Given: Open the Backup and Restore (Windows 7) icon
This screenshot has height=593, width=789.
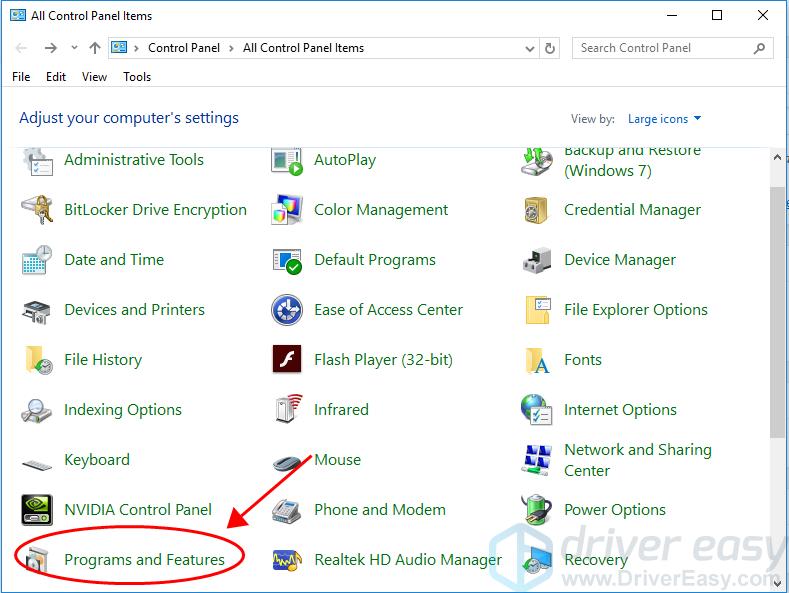Looking at the screenshot, I should click(537, 162).
